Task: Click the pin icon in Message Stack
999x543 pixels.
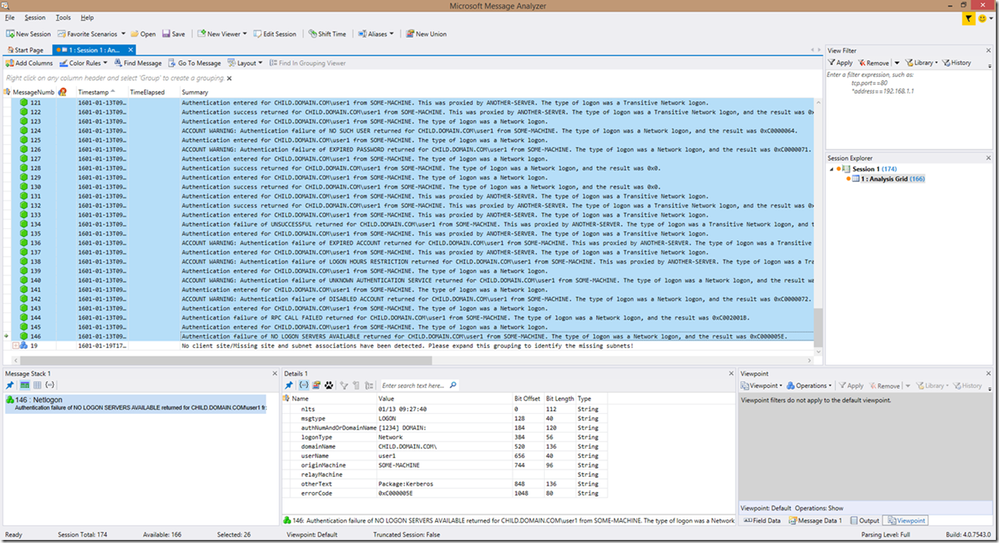Action: [10, 385]
